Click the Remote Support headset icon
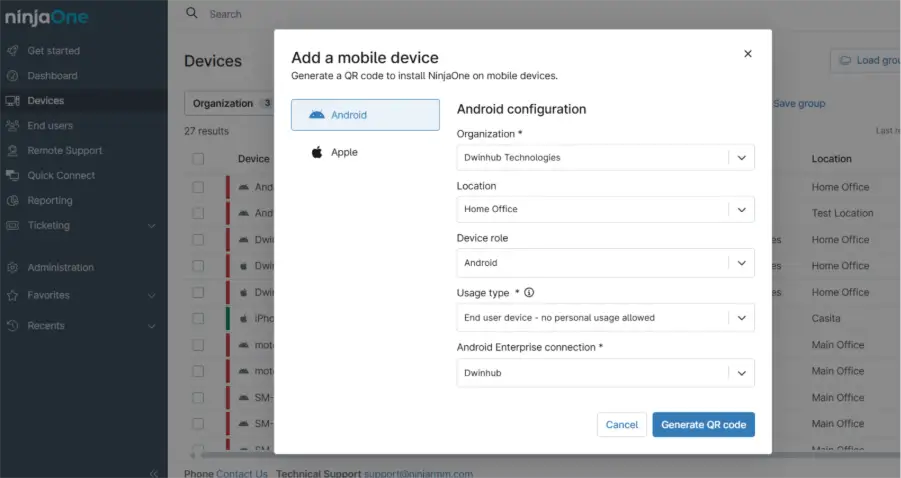Viewport: 901px width, 478px height. pyautogui.click(x=13, y=151)
